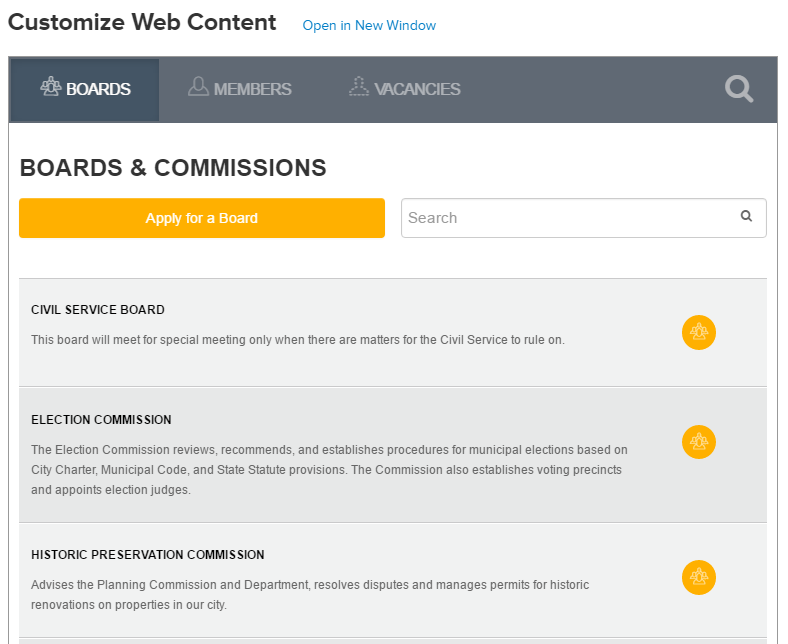Click Civil Service Board orange members icon
The width and height of the screenshot is (788, 644).
(699, 332)
